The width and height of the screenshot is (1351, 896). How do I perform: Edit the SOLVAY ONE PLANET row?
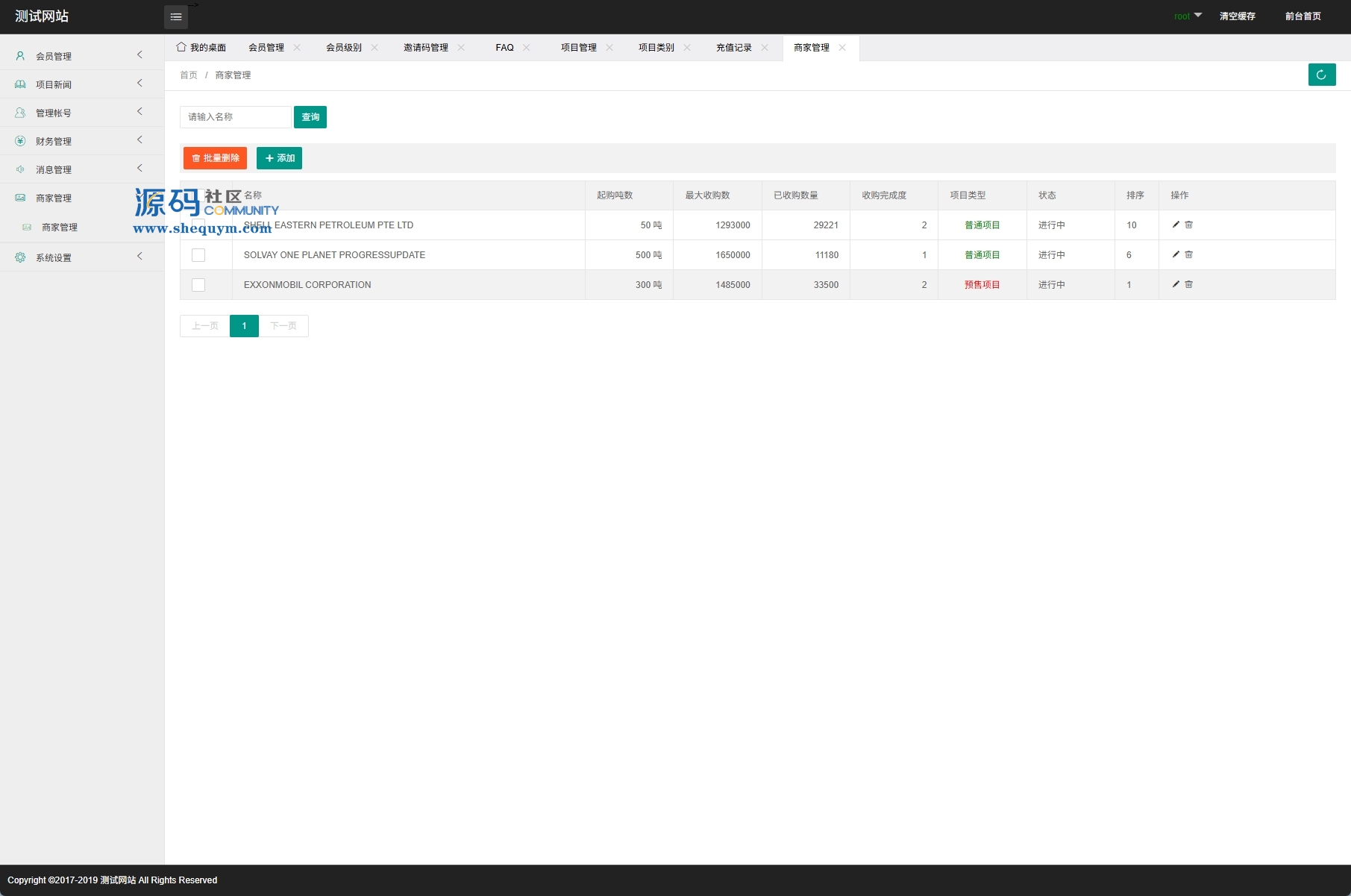1176,254
